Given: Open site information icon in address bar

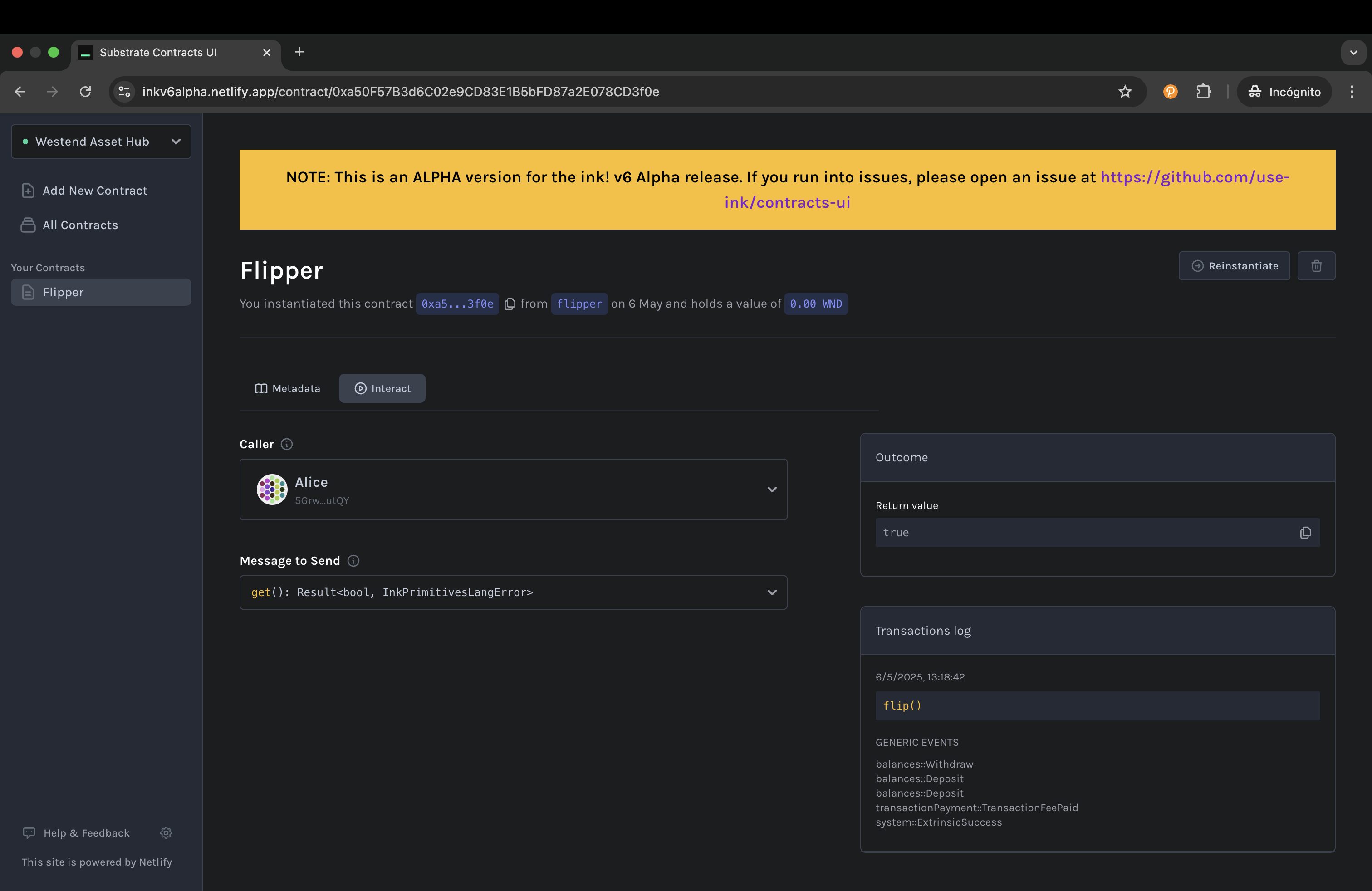Looking at the screenshot, I should (124, 92).
